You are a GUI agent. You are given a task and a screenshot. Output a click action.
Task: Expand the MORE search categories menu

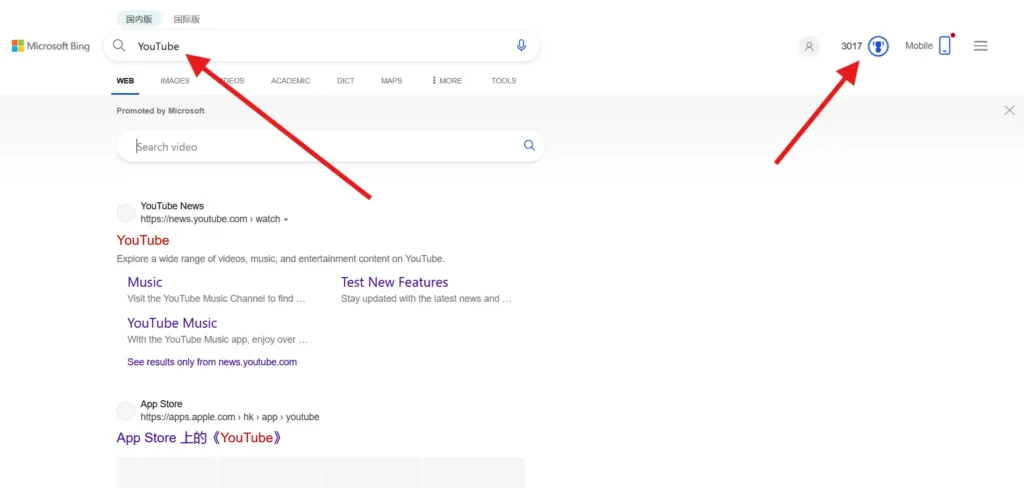[x=447, y=80]
